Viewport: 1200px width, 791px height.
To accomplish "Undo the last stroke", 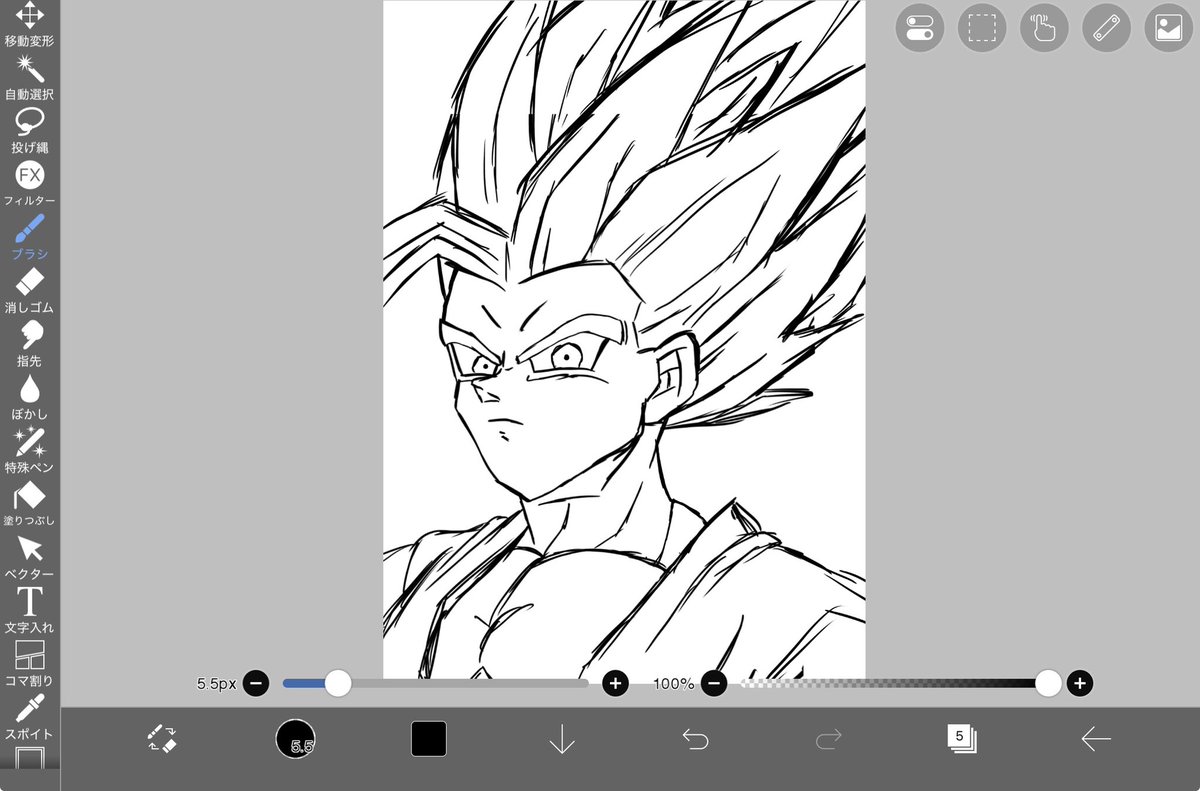I will coord(695,739).
